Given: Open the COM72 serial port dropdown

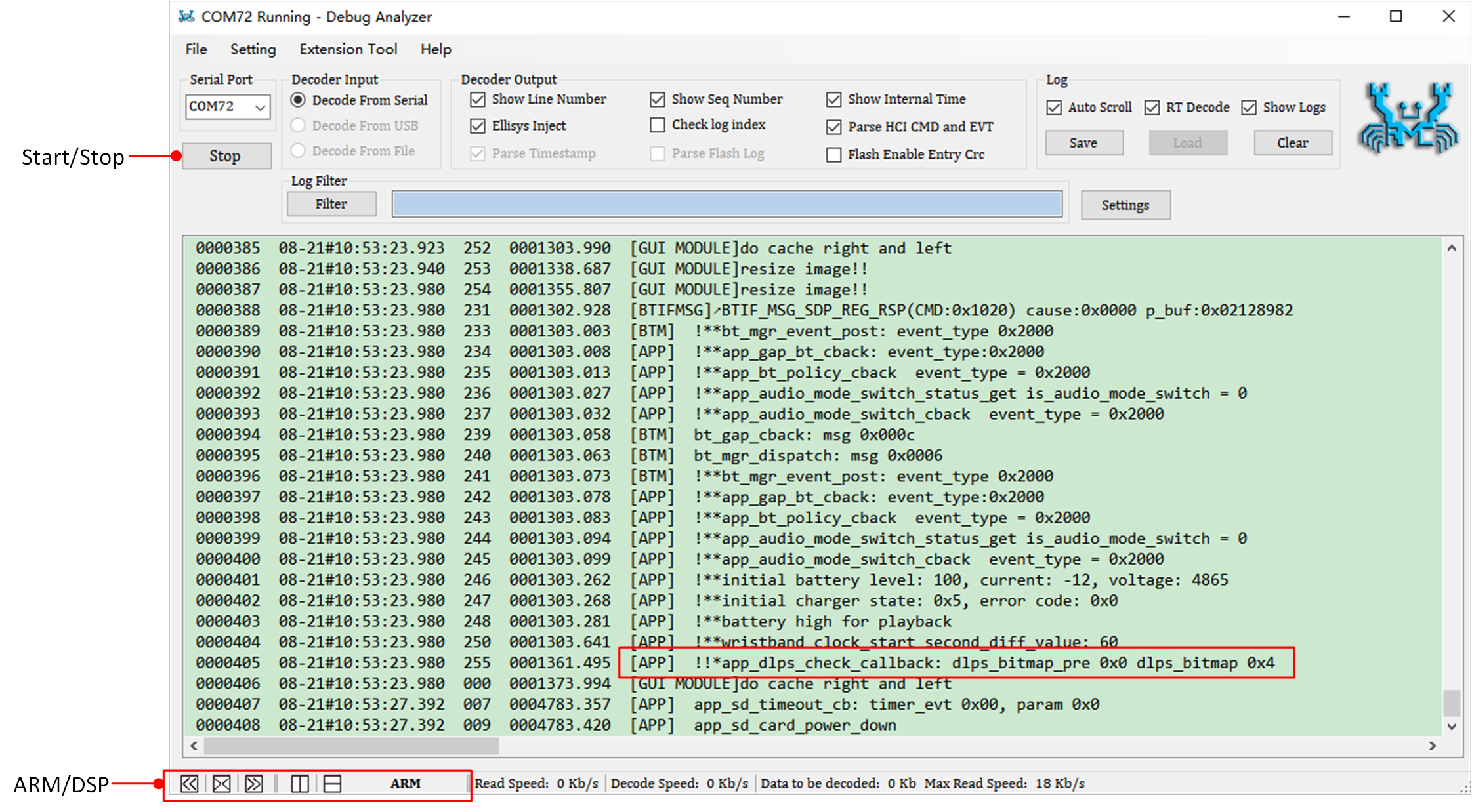Looking at the screenshot, I should coord(260,107).
